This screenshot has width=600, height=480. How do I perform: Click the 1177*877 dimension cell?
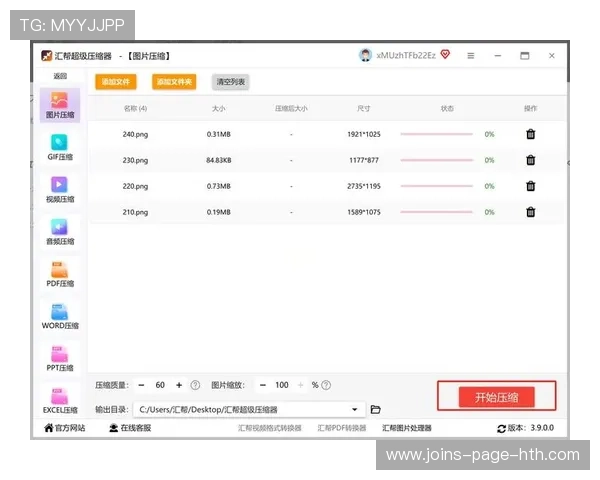364,160
